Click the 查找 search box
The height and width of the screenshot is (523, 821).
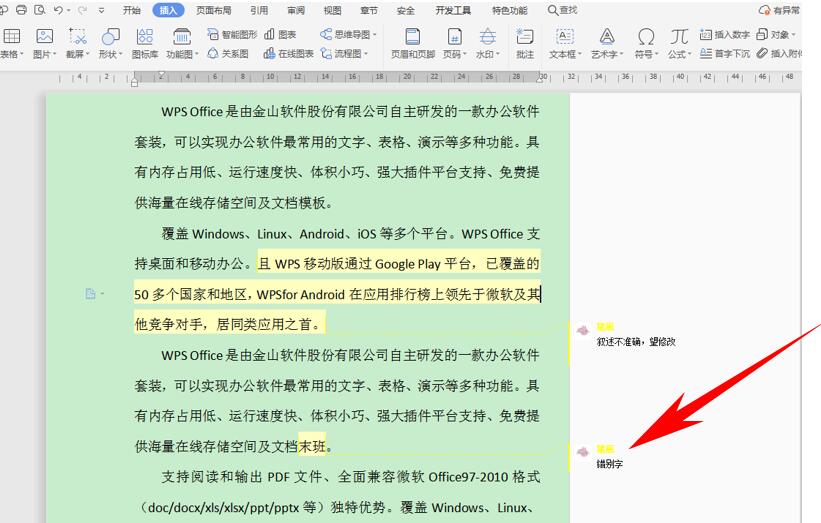pyautogui.click(x=563, y=10)
